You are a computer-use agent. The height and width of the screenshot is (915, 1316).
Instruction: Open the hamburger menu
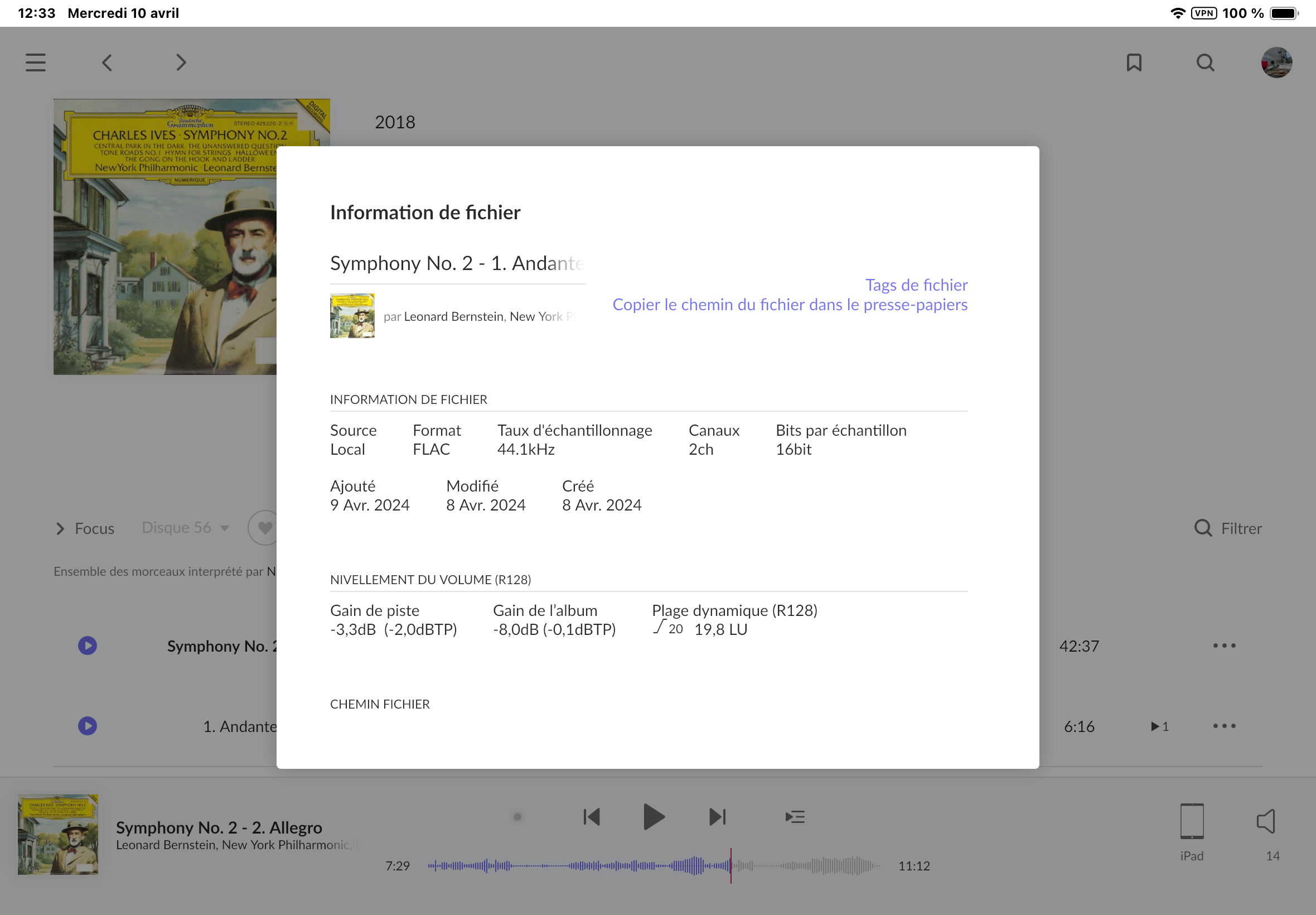(x=36, y=62)
